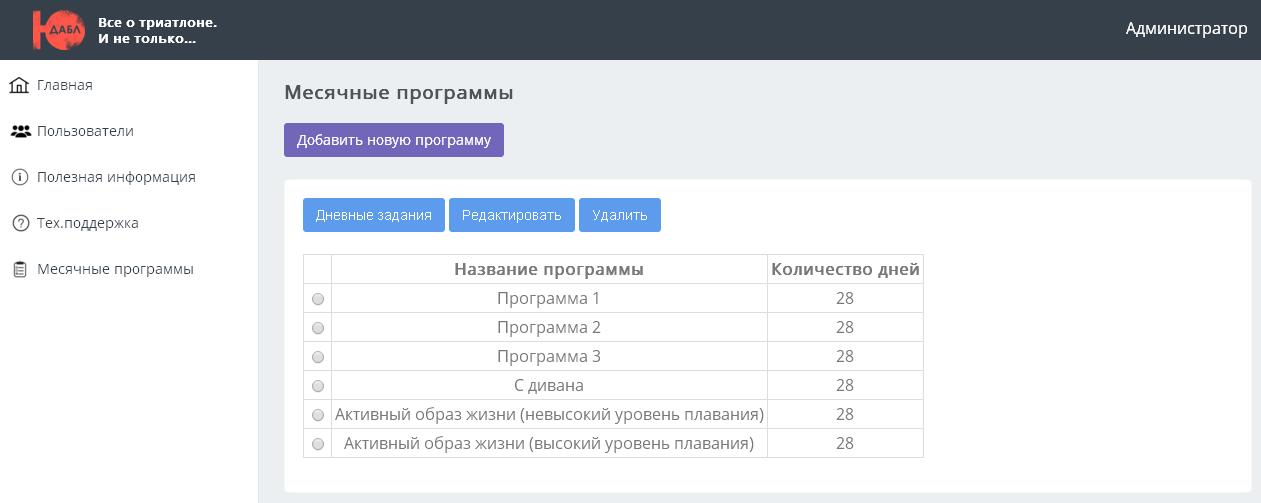Click the Месячные программы clipboard icon
The height and width of the screenshot is (503, 1261).
(19, 270)
